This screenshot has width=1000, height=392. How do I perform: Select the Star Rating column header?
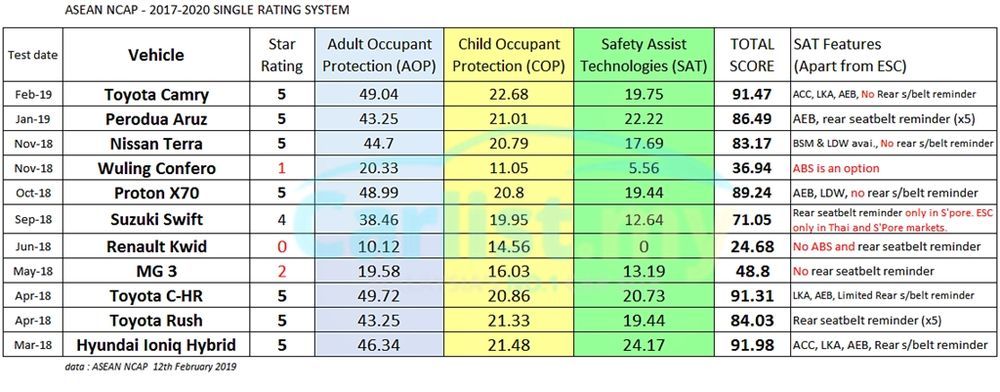pos(281,55)
